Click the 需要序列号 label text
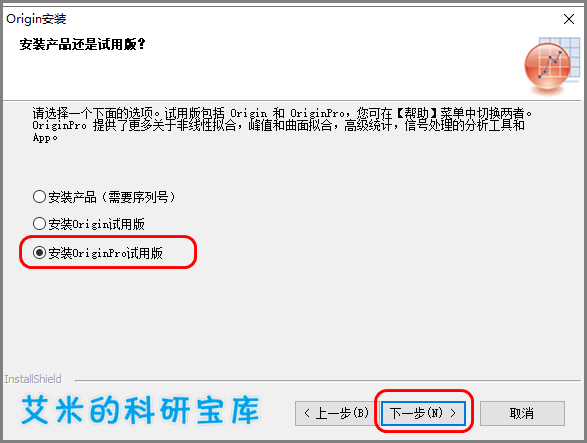This screenshot has height=443, width=587. click(138, 197)
